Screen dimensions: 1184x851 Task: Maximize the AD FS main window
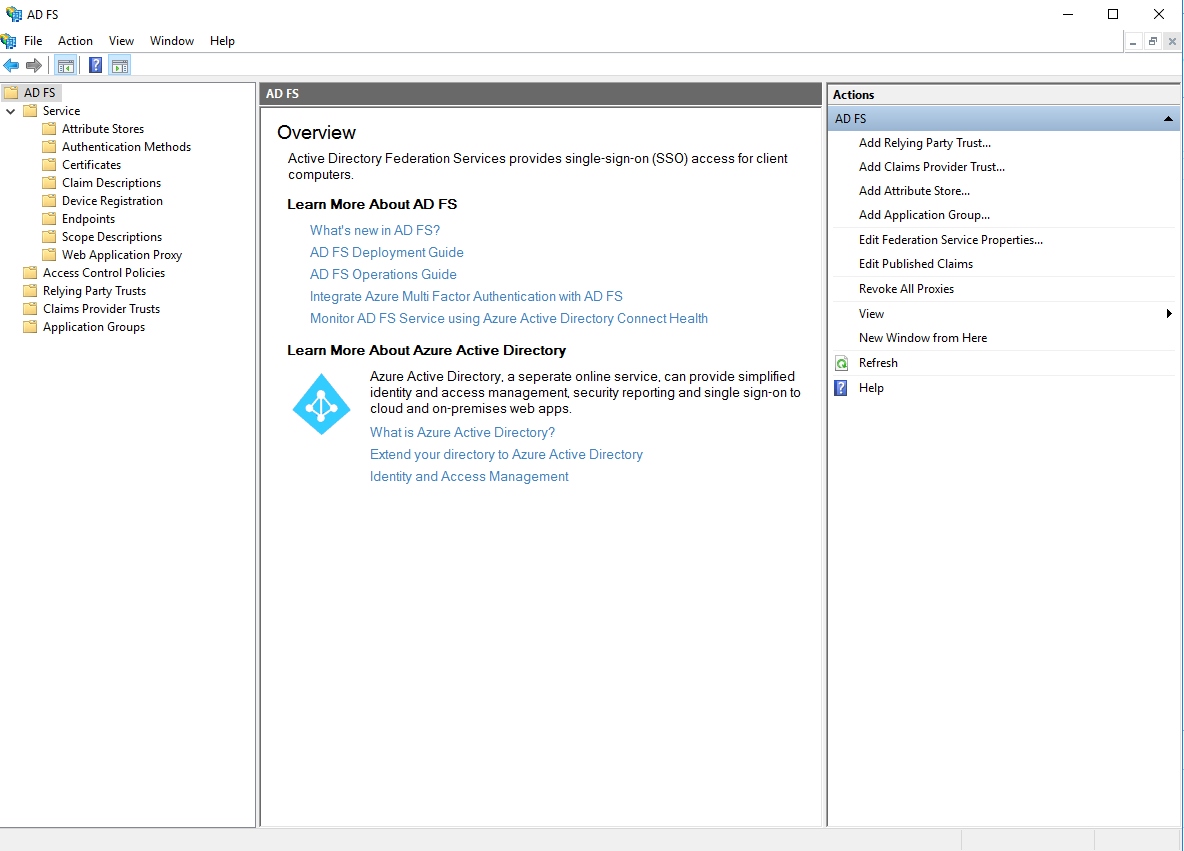[x=1113, y=14]
